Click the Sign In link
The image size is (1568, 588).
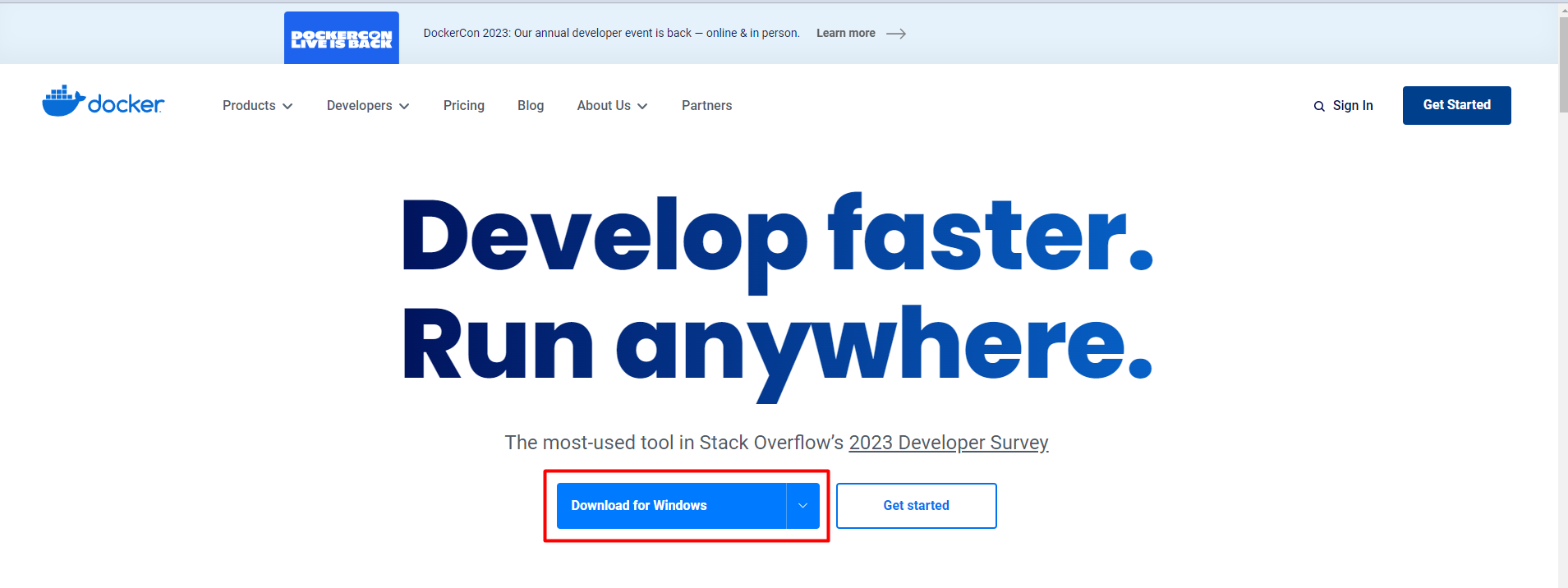pyautogui.click(x=1353, y=105)
